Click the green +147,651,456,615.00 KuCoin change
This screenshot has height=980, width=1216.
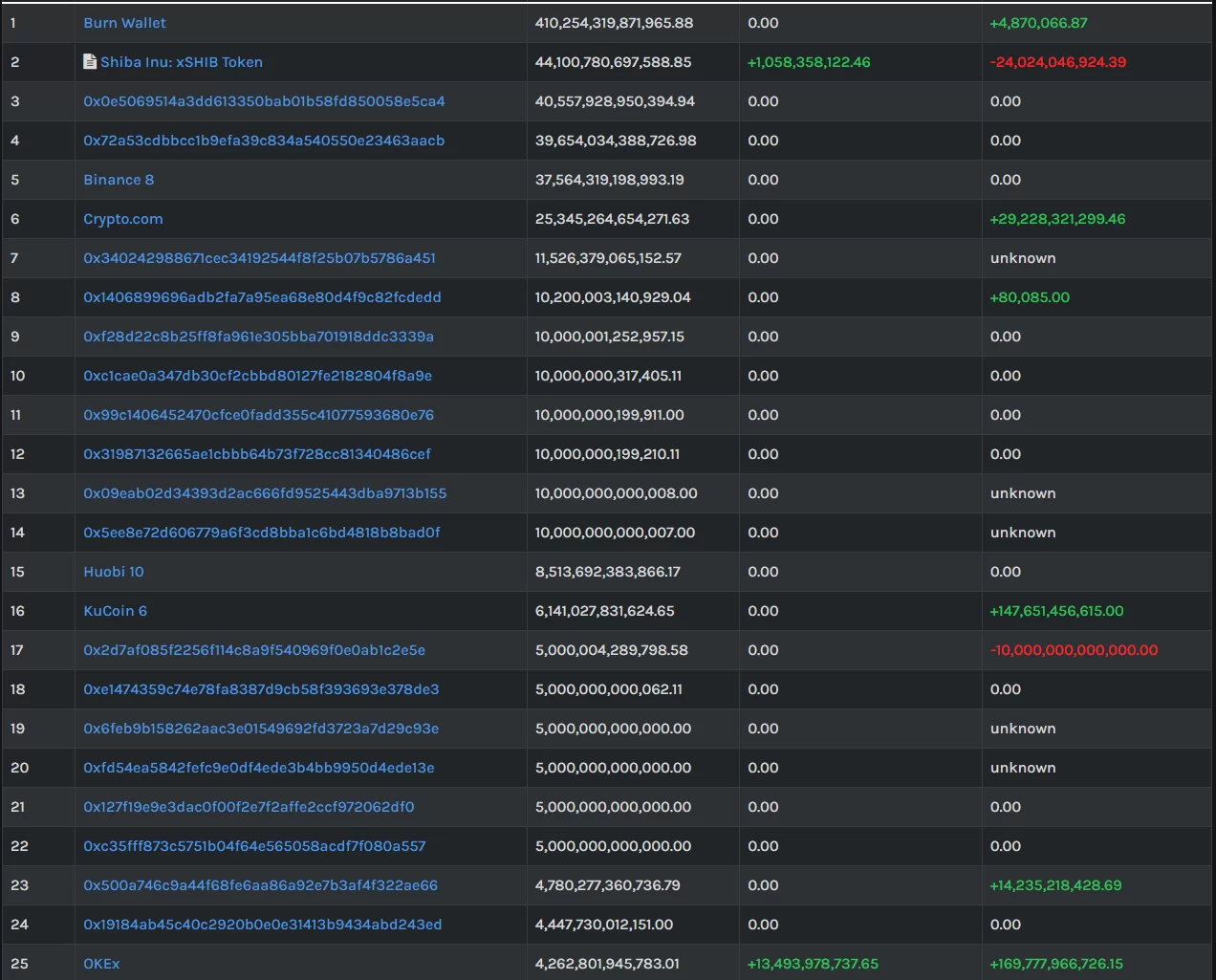click(x=1056, y=611)
